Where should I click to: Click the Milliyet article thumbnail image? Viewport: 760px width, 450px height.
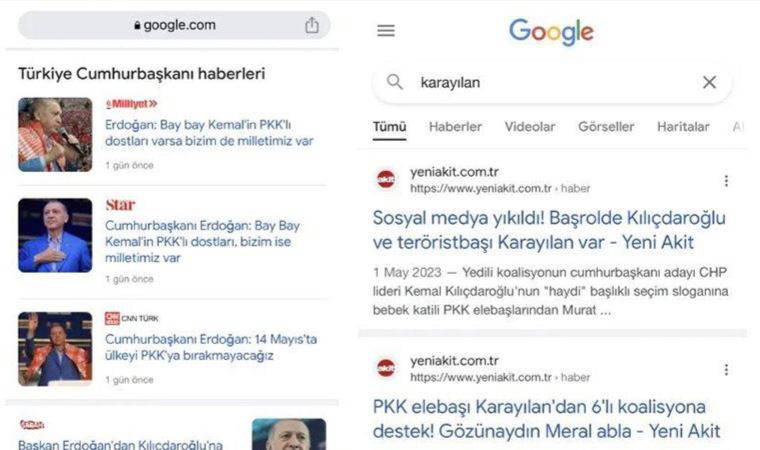(x=55, y=135)
